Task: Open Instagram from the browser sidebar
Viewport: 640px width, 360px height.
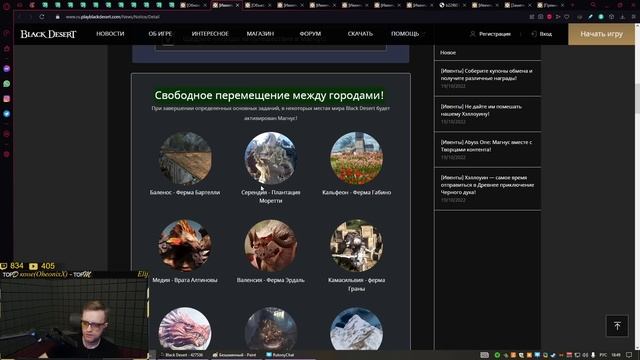Action: point(7,99)
